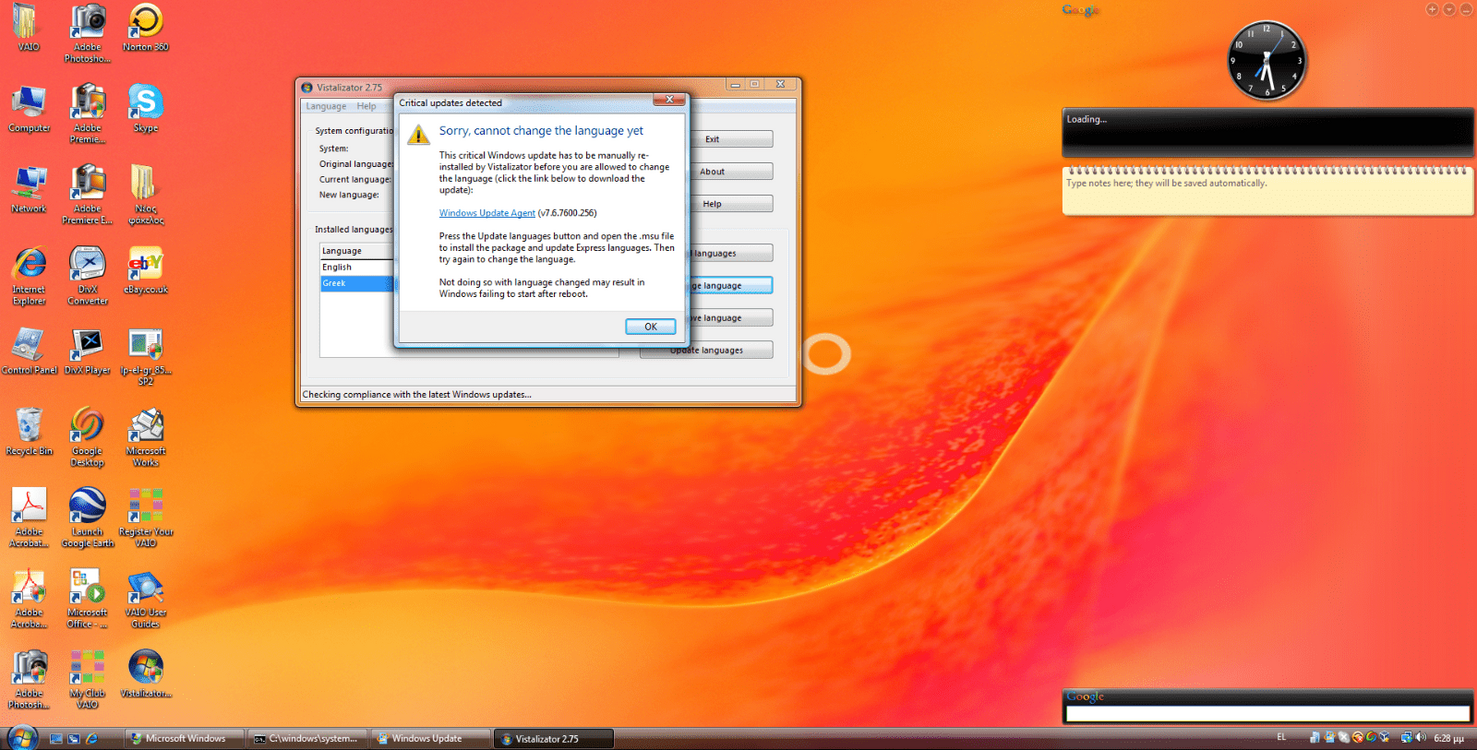Click the volume icon in system tray
This screenshot has width=1477, height=750.
click(1421, 739)
